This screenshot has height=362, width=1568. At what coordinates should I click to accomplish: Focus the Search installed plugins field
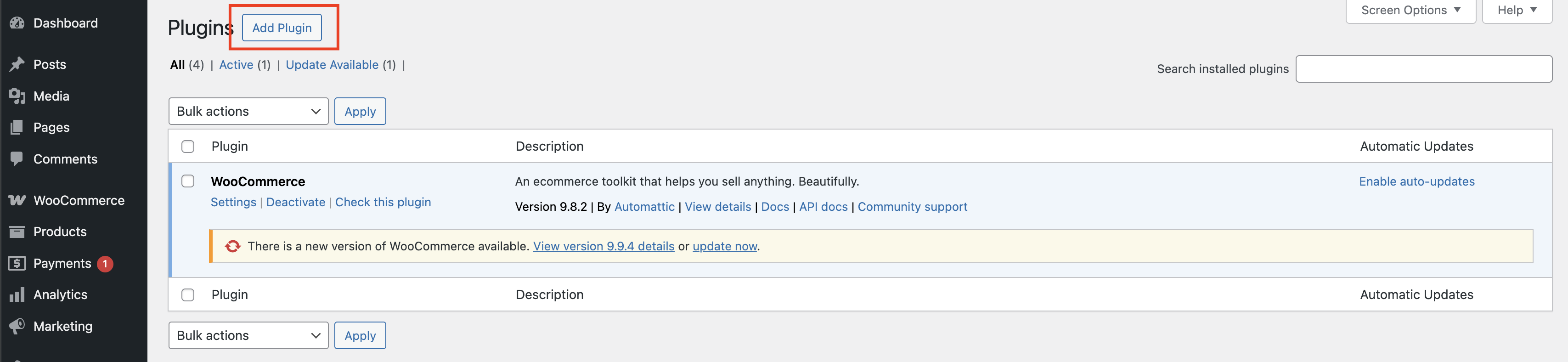1424,69
